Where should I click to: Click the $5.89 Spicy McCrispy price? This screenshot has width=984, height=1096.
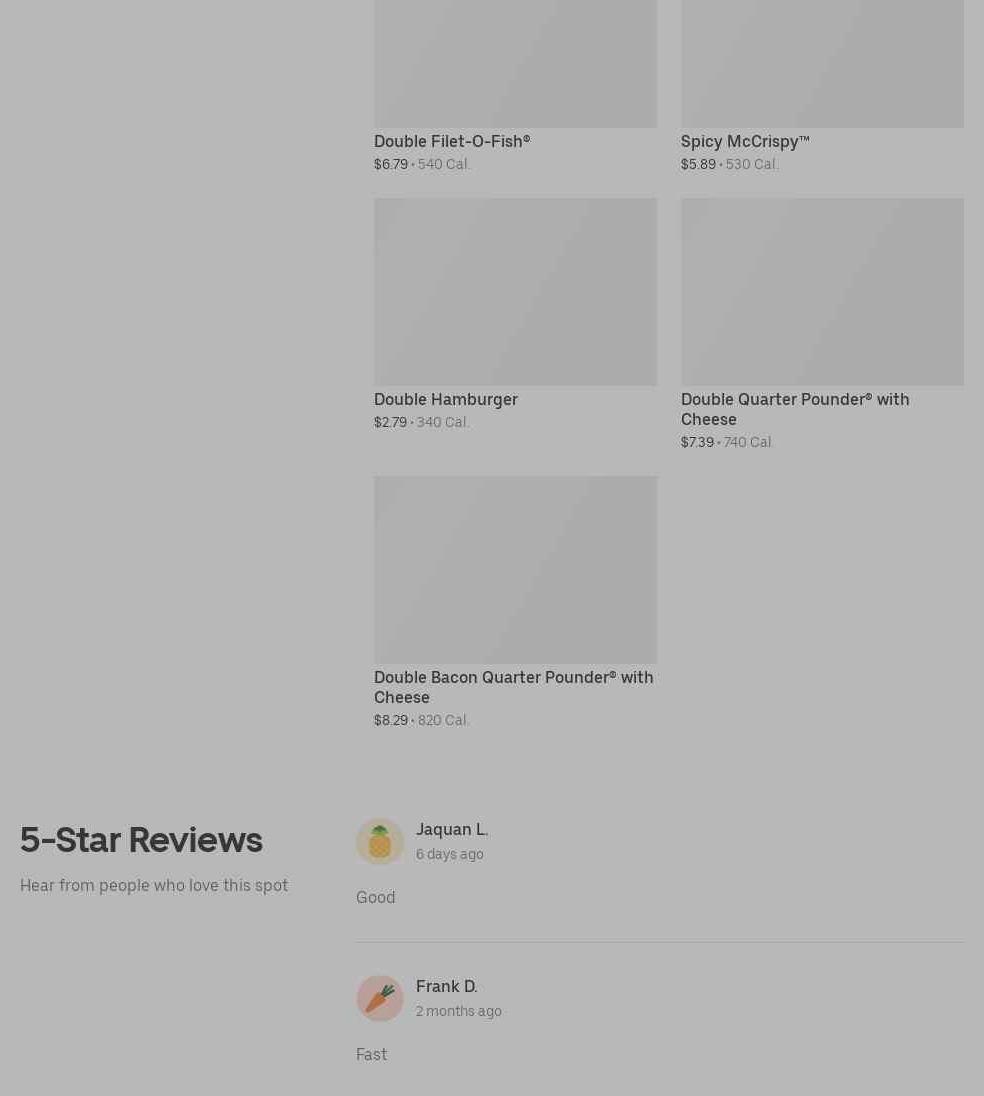click(698, 164)
